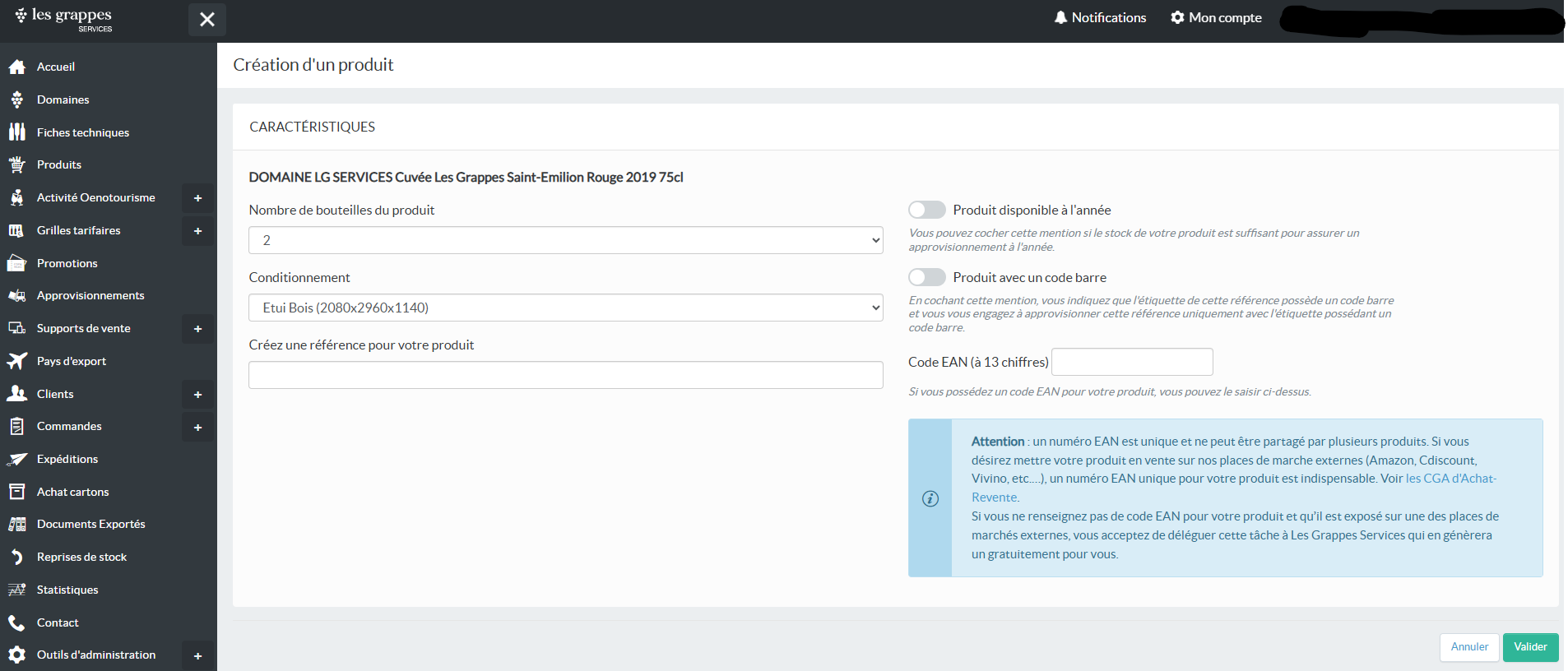The height and width of the screenshot is (671, 1568).
Task: Open Mon compte menu
Action: click(1216, 17)
